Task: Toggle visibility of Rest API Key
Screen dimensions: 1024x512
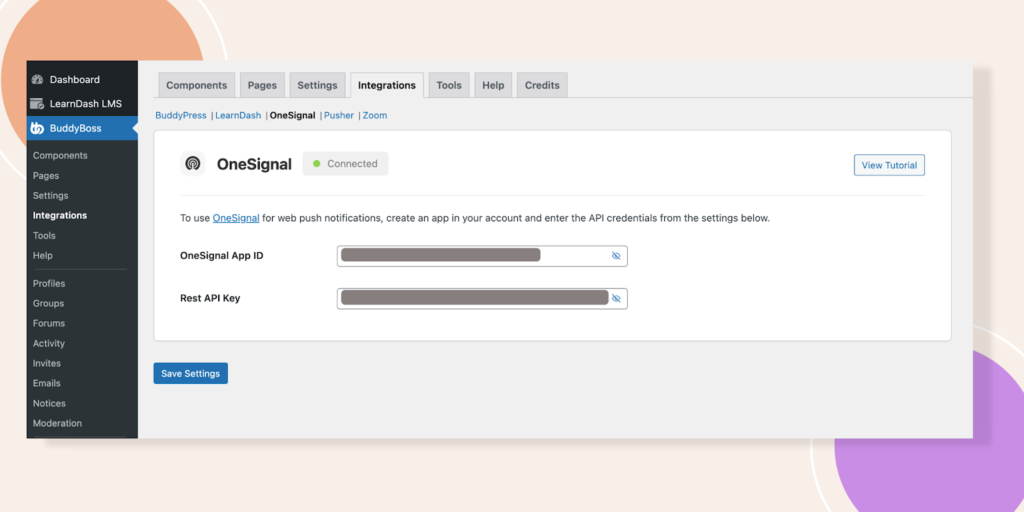Action: (616, 298)
